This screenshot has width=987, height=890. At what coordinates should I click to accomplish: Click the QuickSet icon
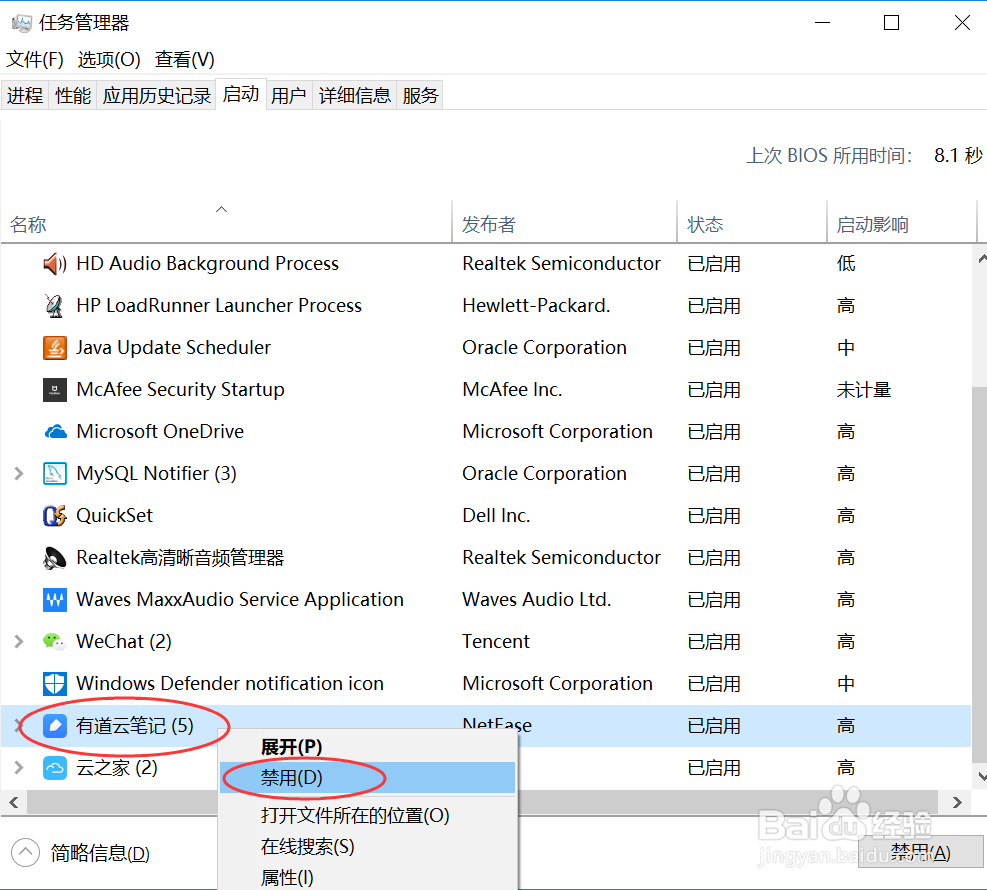pyautogui.click(x=55, y=515)
